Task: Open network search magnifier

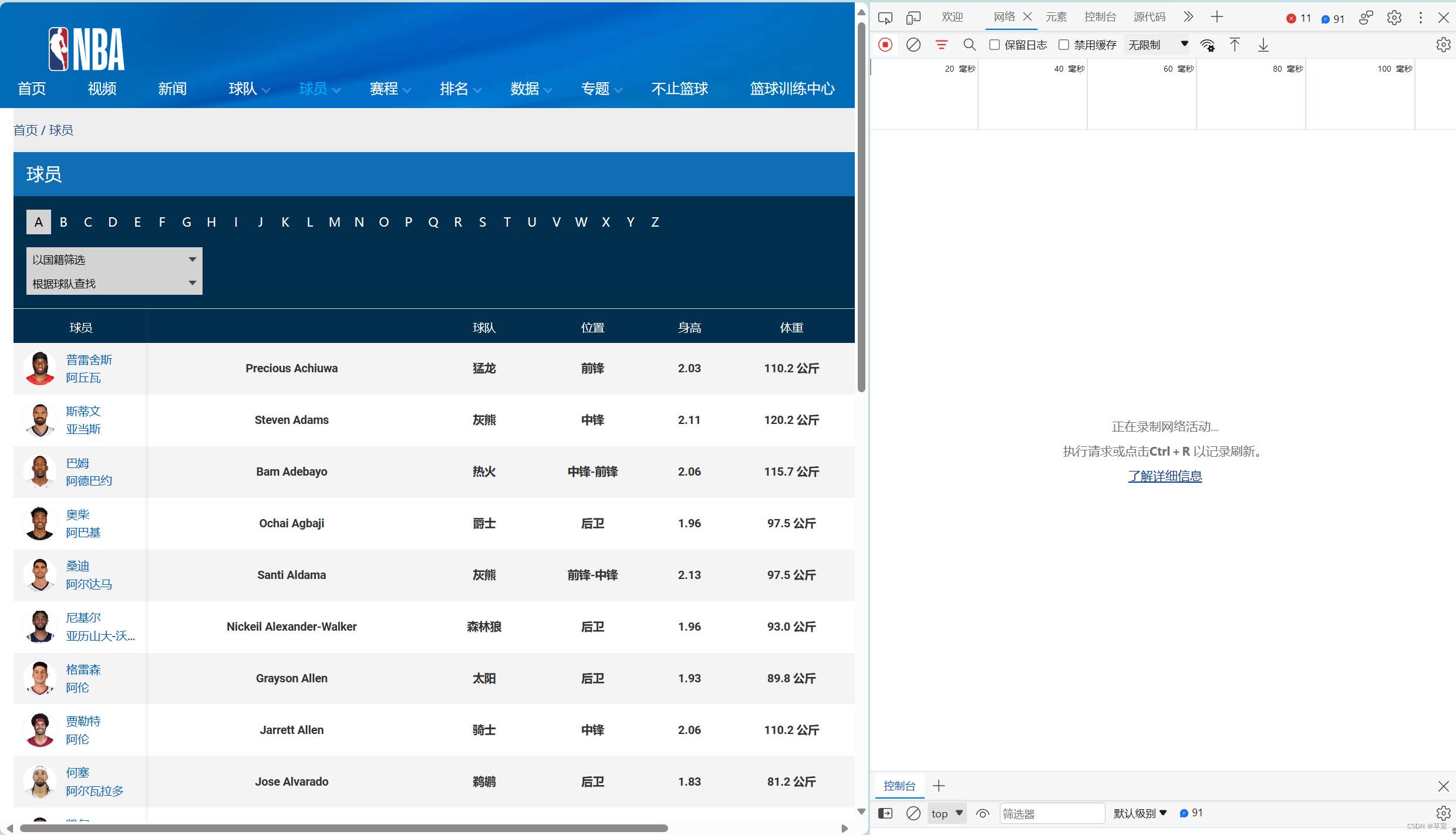Action: click(969, 45)
